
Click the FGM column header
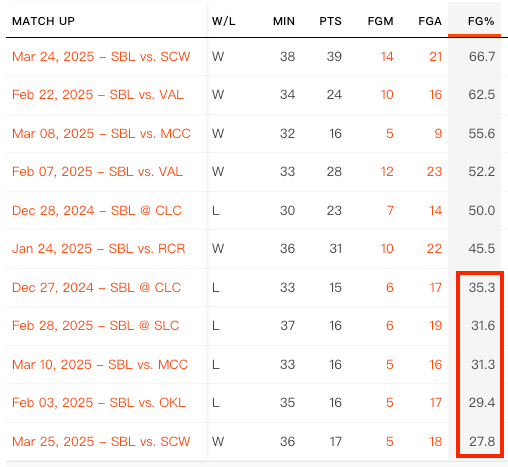point(380,21)
